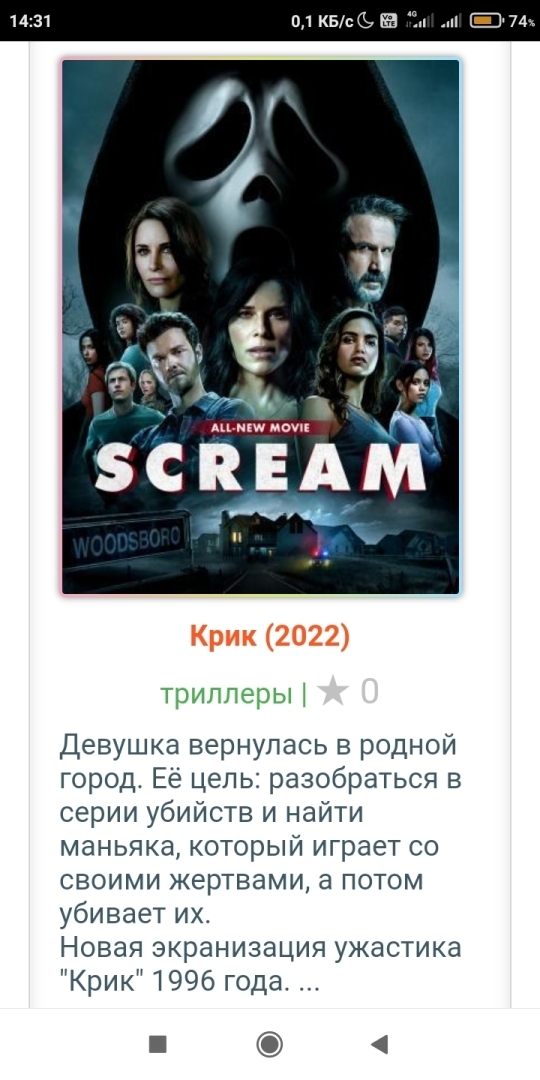The height and width of the screenshot is (1080, 540).
Task: Tap the battery icon in status bar
Action: click(486, 21)
